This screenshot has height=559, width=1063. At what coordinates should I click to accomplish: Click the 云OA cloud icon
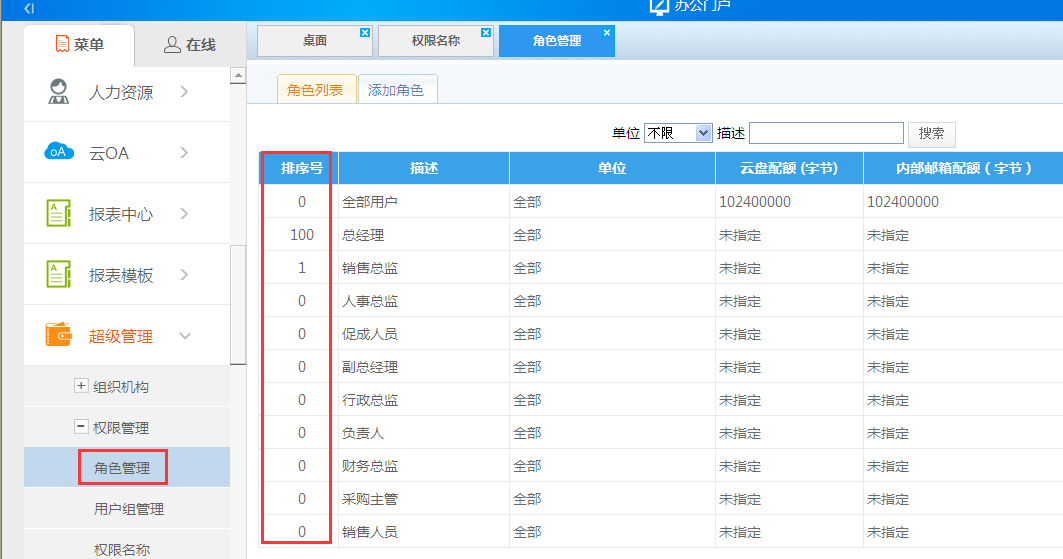click(x=59, y=151)
